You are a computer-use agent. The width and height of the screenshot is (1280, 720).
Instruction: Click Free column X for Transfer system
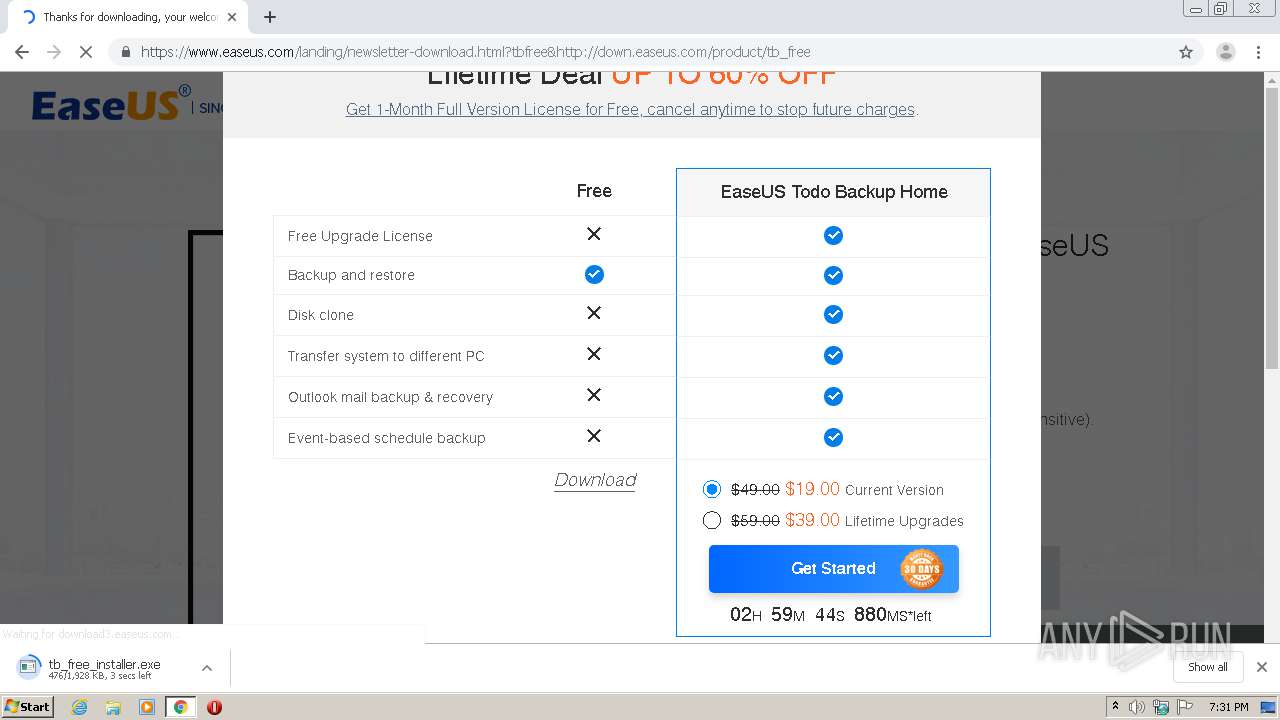(594, 354)
